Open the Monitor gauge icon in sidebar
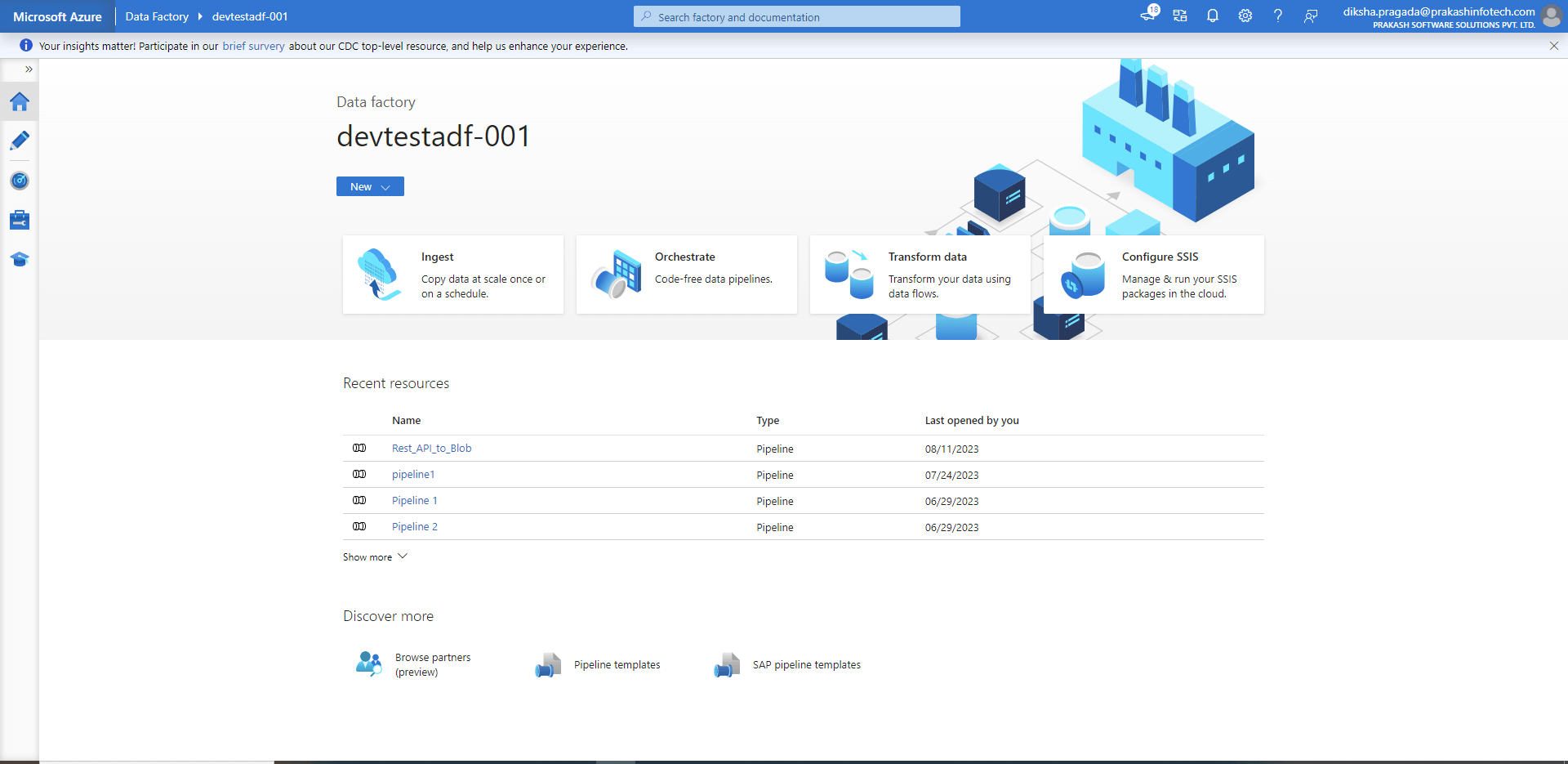The width and height of the screenshot is (1568, 764). pyautogui.click(x=20, y=181)
